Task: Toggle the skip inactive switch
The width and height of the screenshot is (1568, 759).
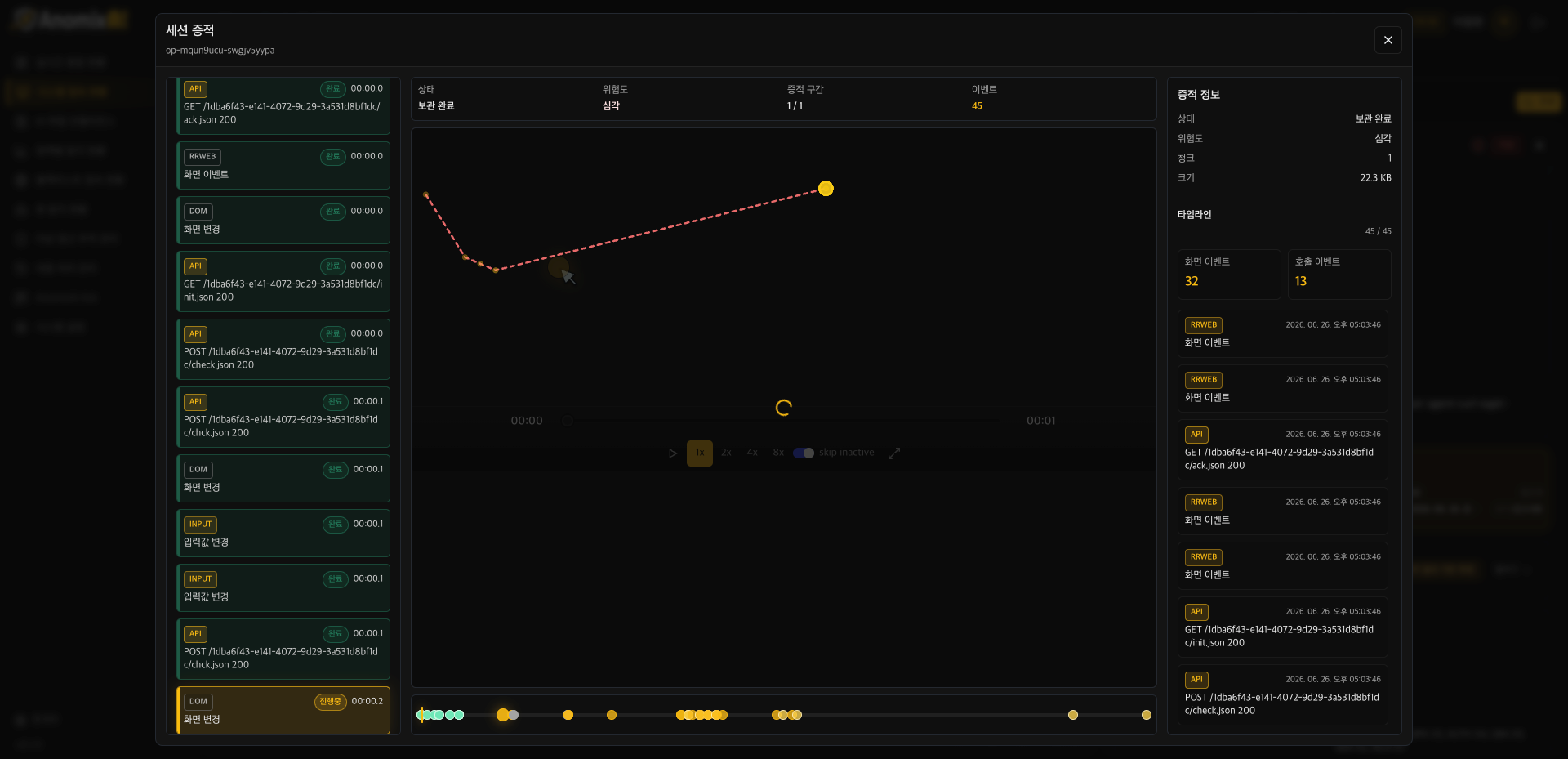Action: pos(804,453)
